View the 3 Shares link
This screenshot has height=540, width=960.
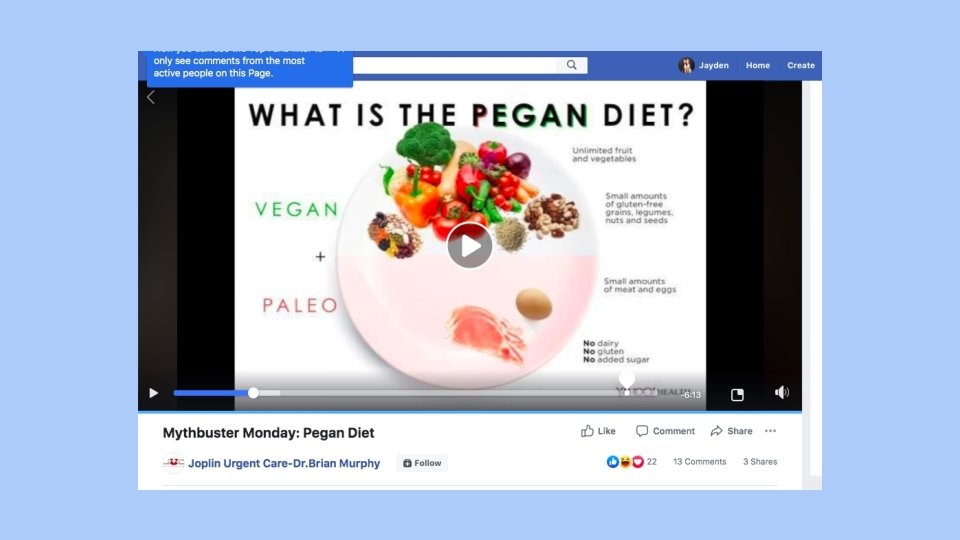click(760, 462)
